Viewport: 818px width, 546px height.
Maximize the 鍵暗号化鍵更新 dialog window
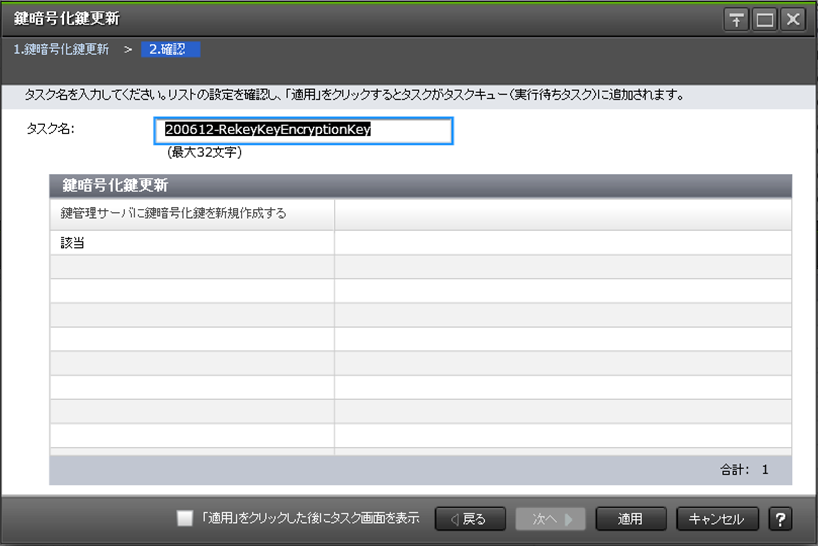pyautogui.click(x=765, y=20)
